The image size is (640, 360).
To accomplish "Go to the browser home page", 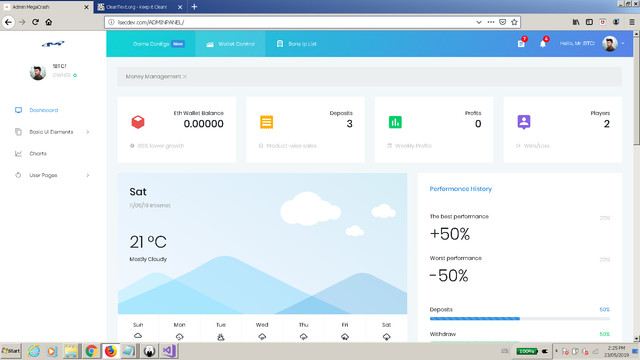I will coord(49,22).
